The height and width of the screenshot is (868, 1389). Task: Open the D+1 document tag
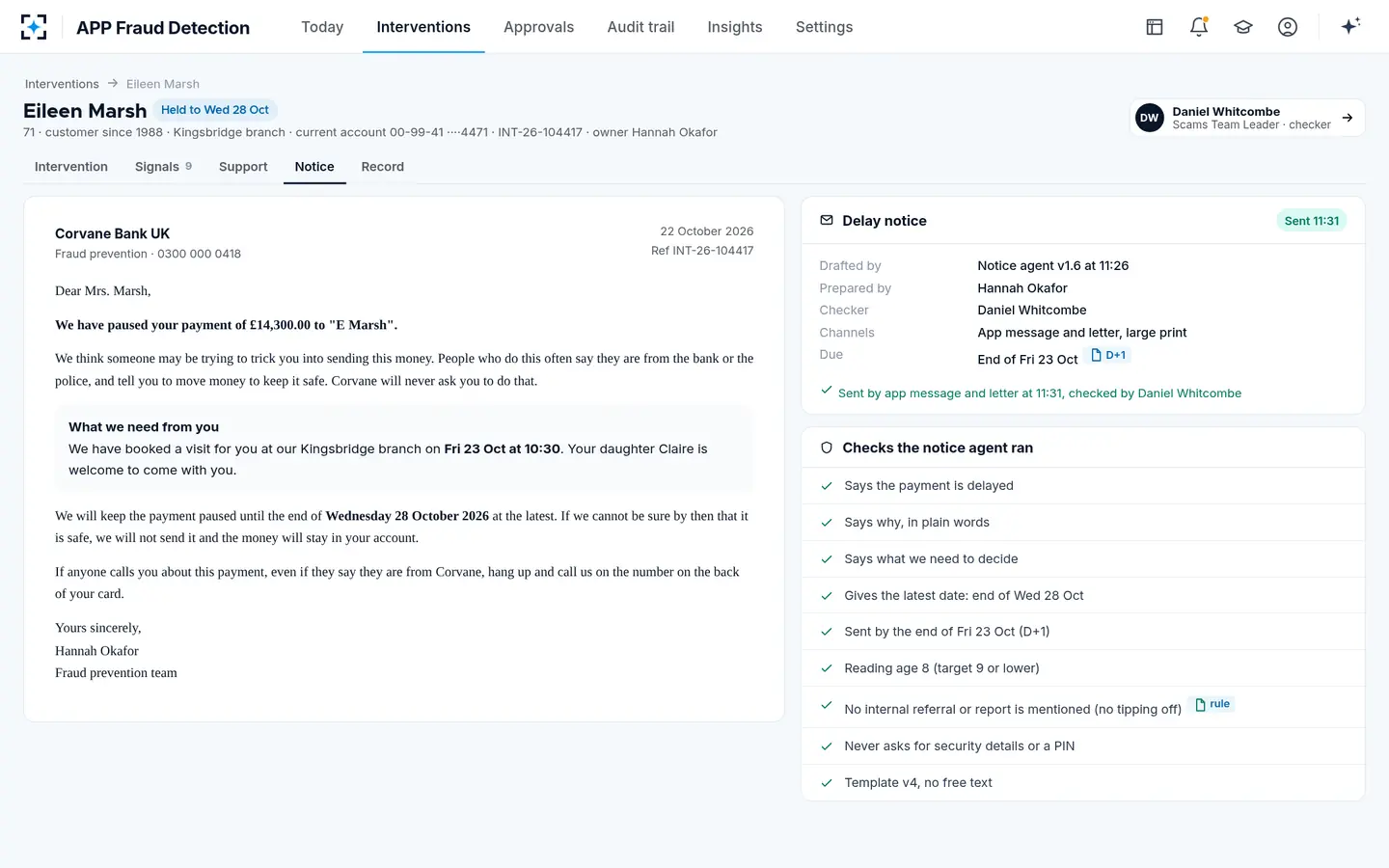point(1108,355)
